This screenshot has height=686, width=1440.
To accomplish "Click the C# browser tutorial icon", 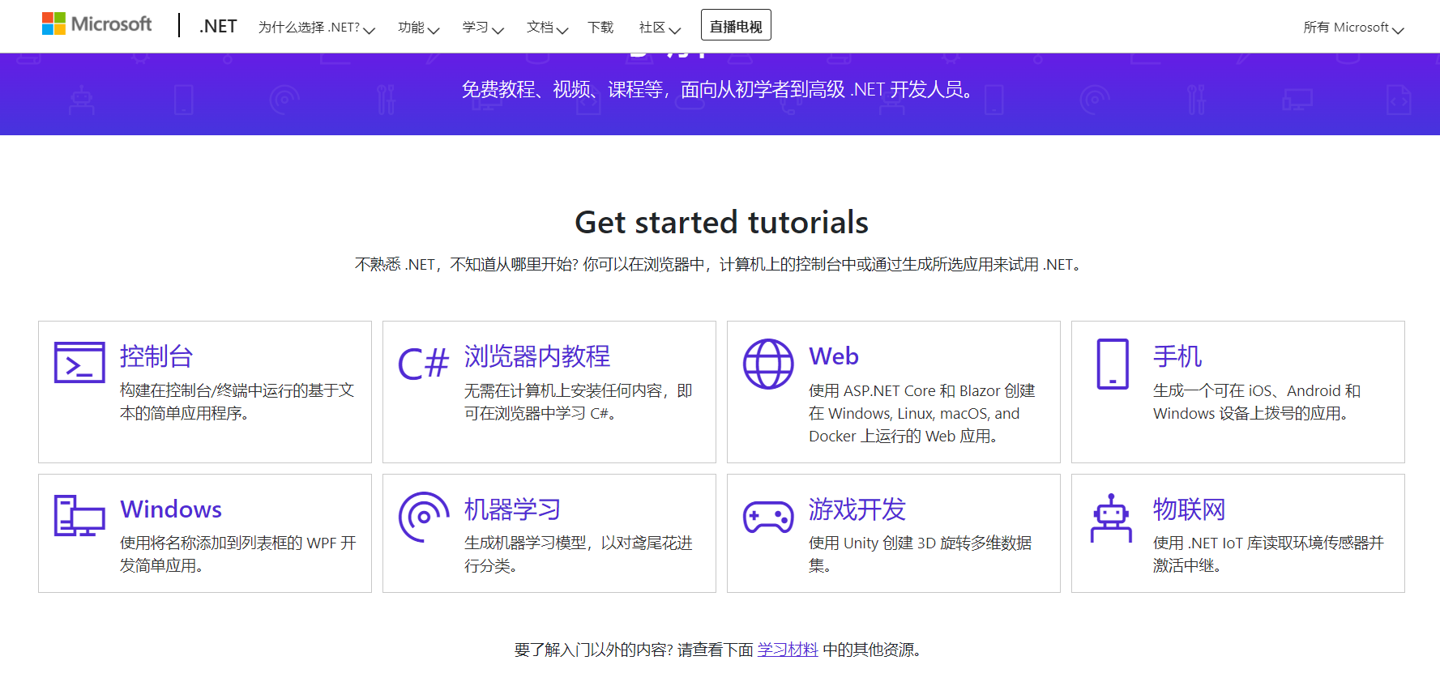I will pyautogui.click(x=423, y=364).
